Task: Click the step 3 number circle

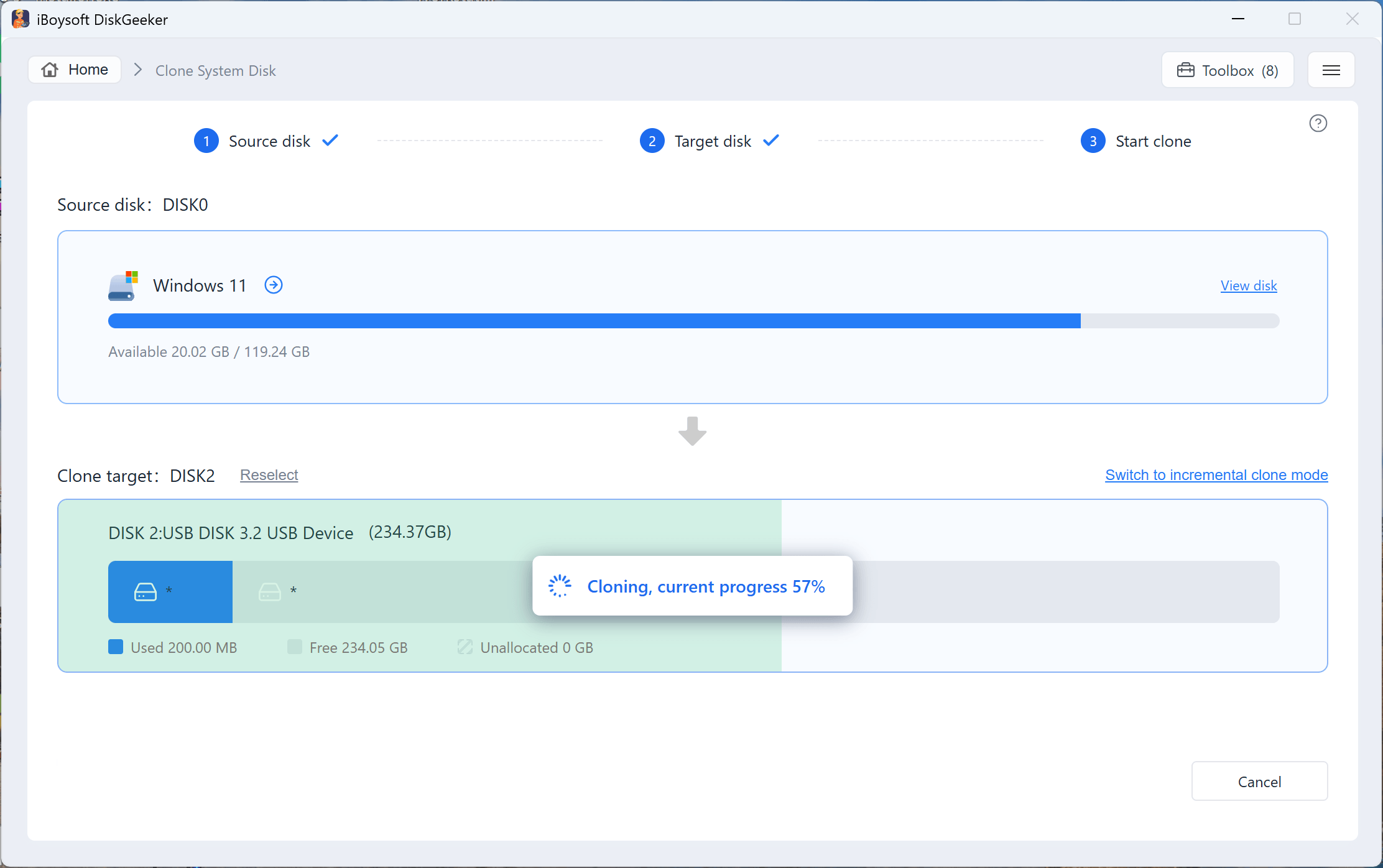Action: 1093,141
